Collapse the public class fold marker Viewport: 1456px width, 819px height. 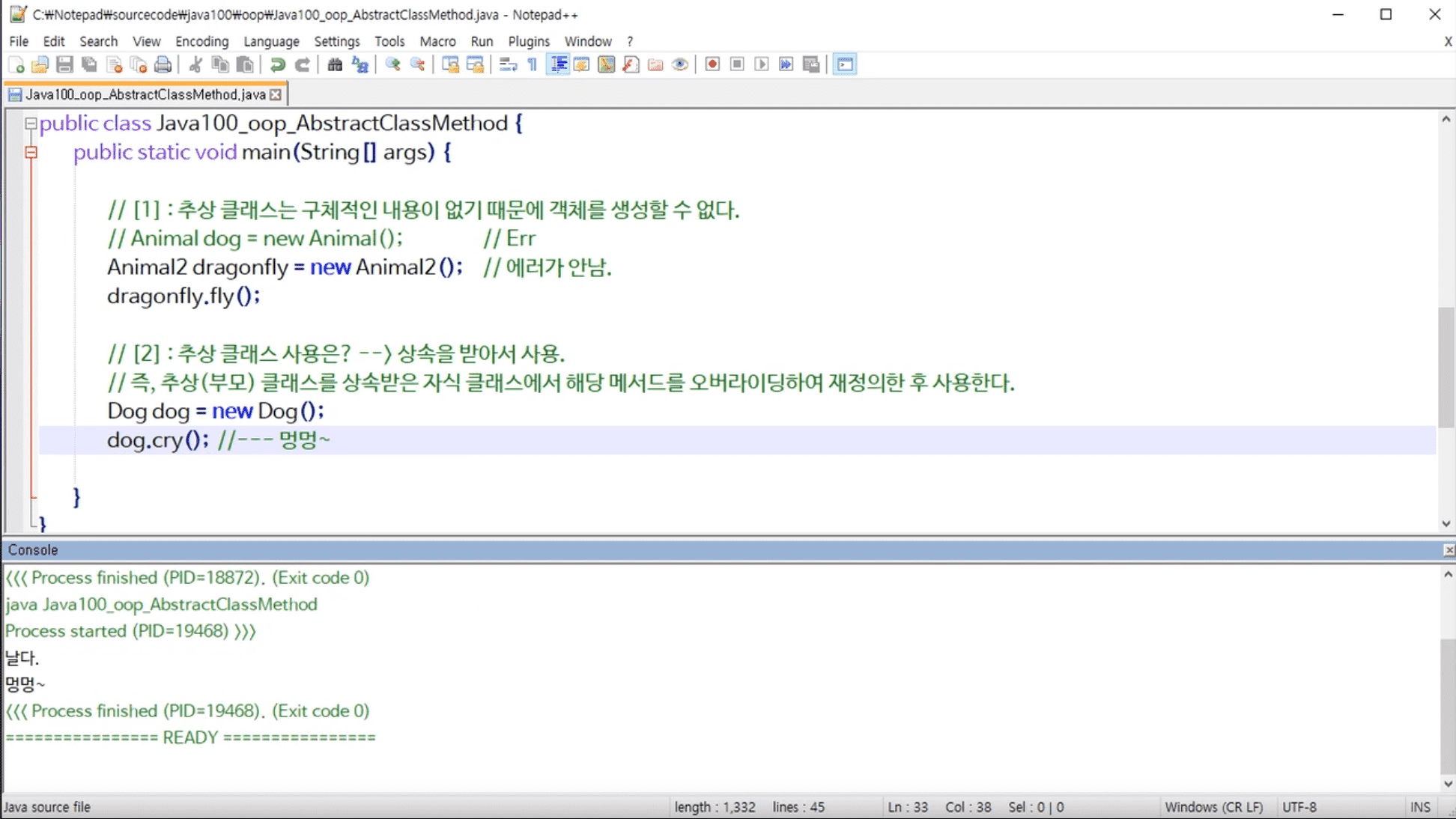31,124
